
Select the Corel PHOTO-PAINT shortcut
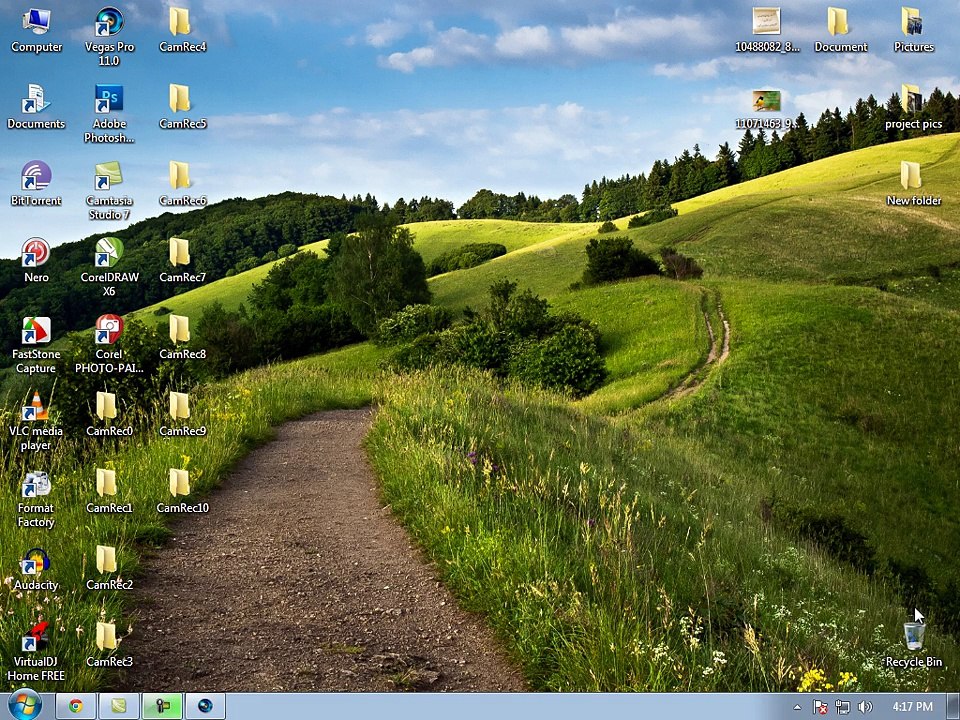click(109, 345)
